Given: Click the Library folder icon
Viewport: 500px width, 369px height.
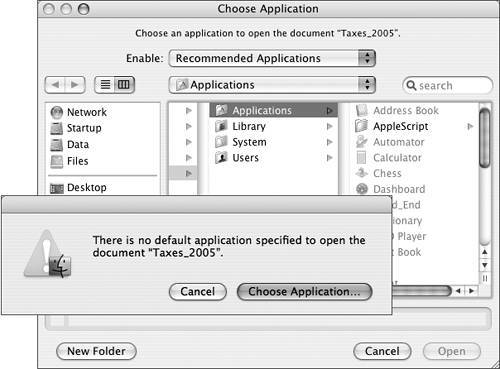Looking at the screenshot, I should [221, 126].
